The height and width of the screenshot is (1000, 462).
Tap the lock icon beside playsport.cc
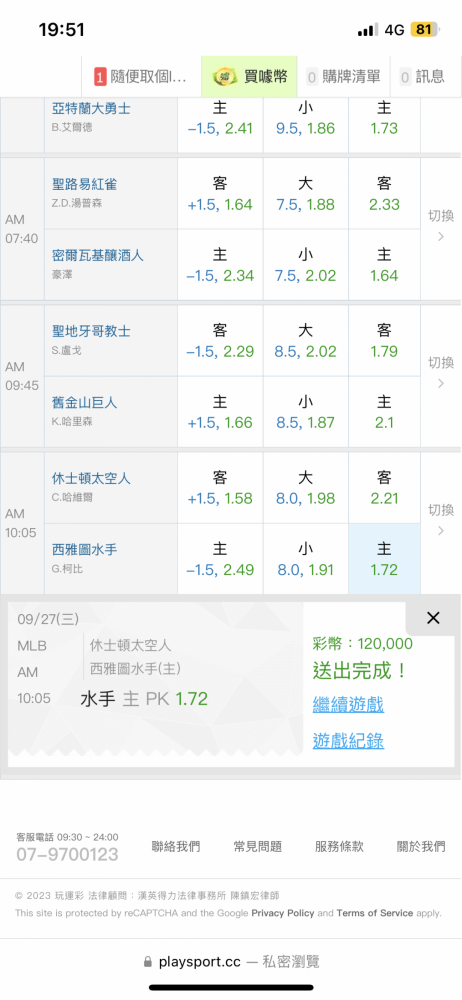pos(148,961)
